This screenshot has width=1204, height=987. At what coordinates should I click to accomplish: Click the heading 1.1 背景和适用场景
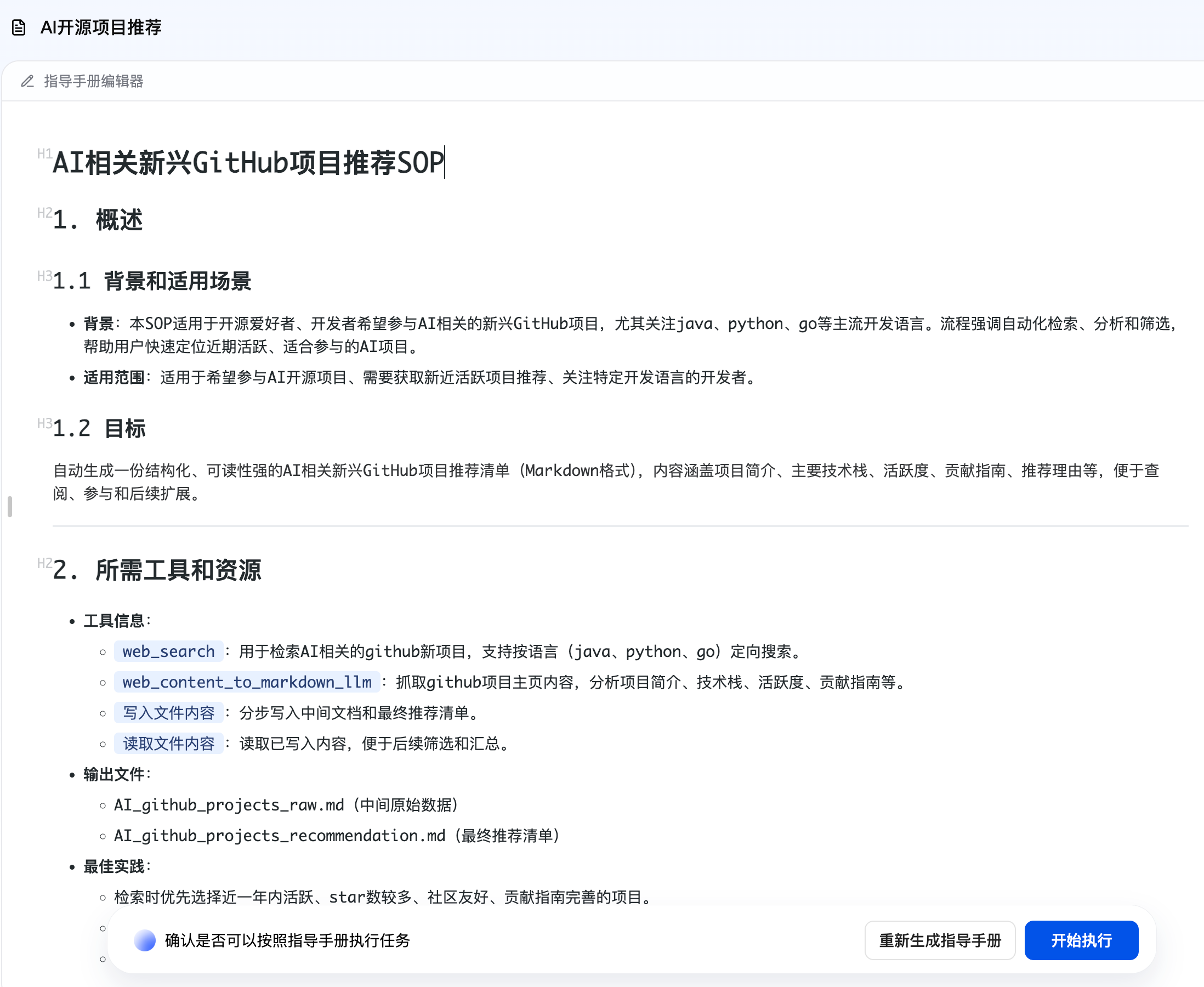point(152,281)
